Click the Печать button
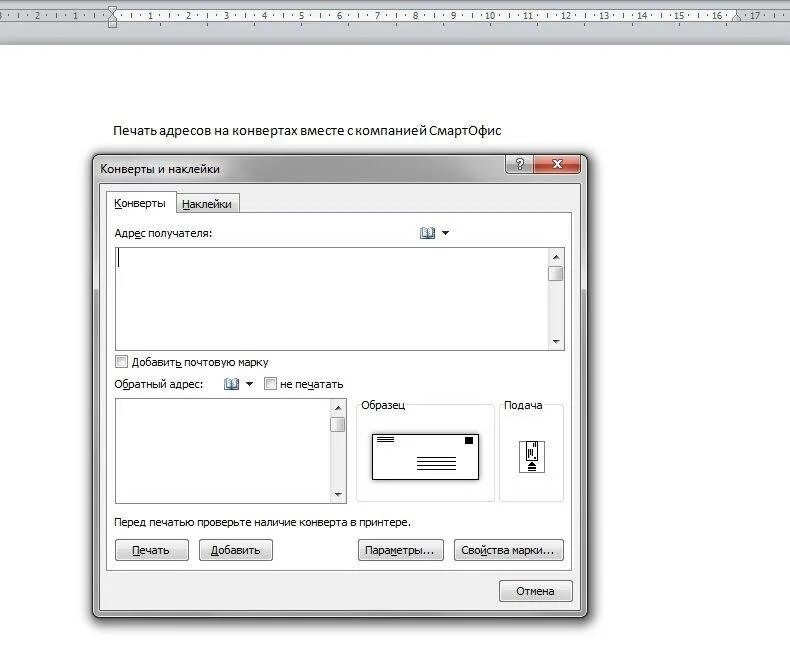 (152, 550)
